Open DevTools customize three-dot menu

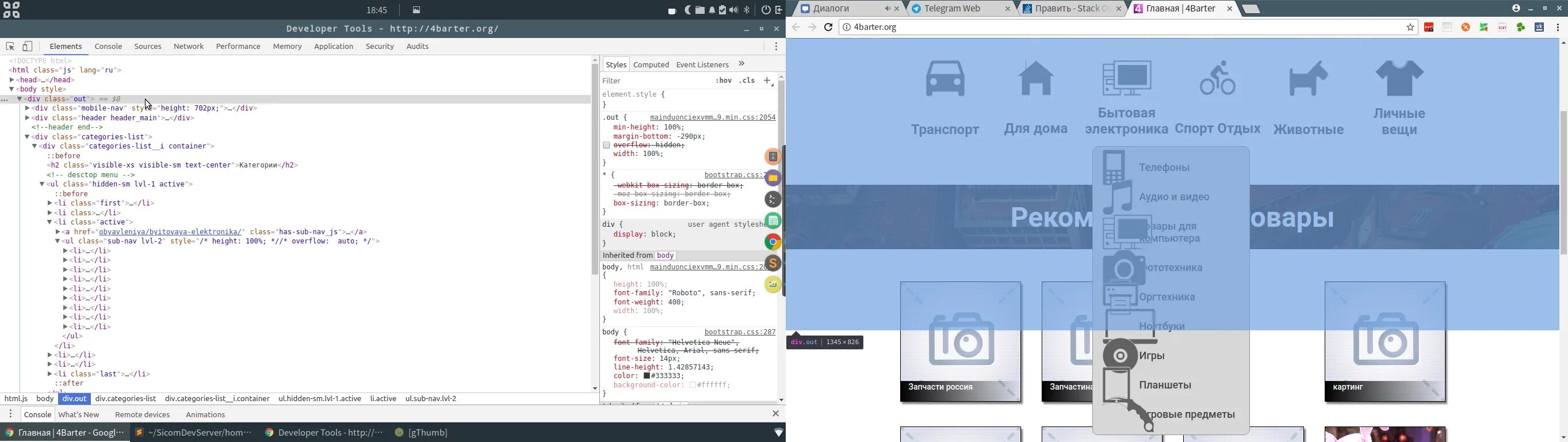776,47
